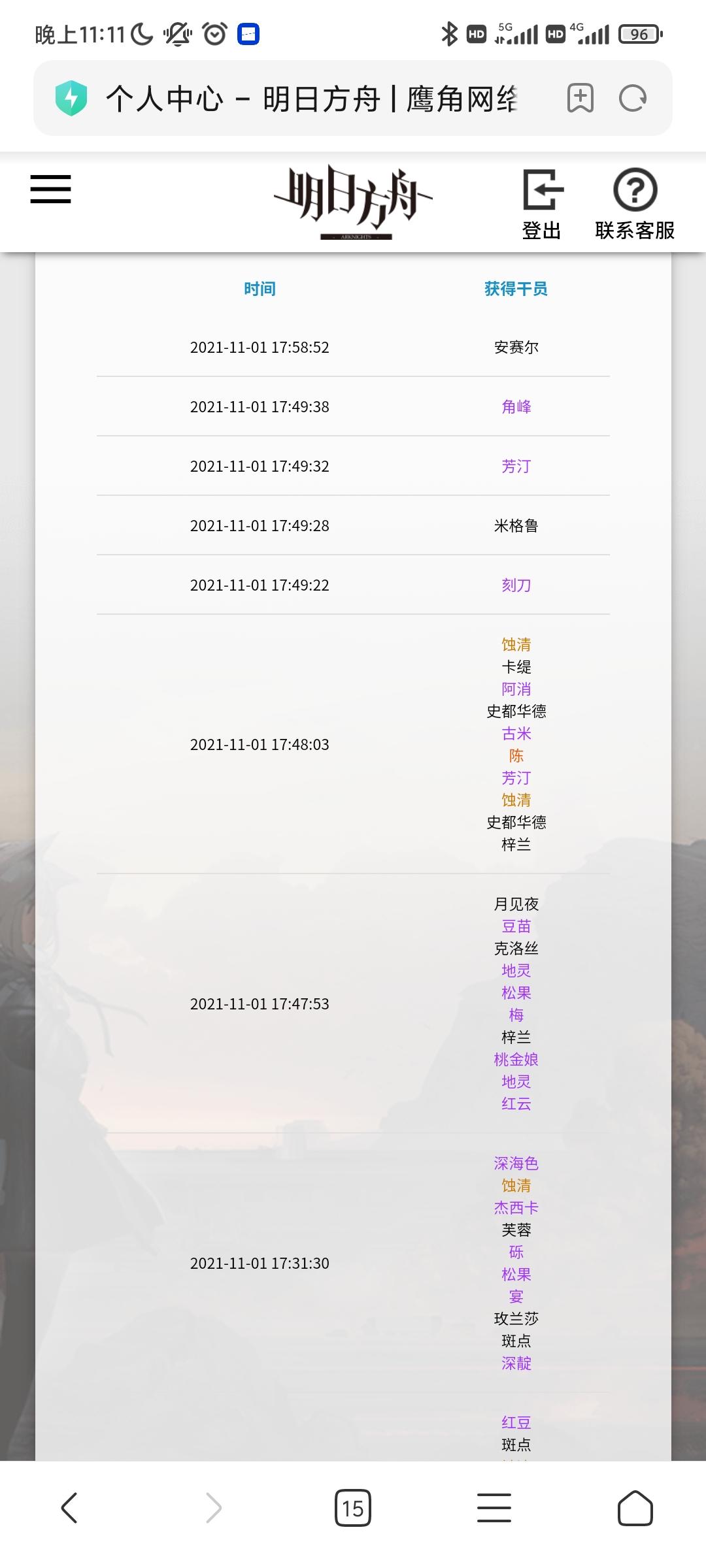The width and height of the screenshot is (706, 1568).
Task: Tap the address bar page title
Action: tap(312, 99)
